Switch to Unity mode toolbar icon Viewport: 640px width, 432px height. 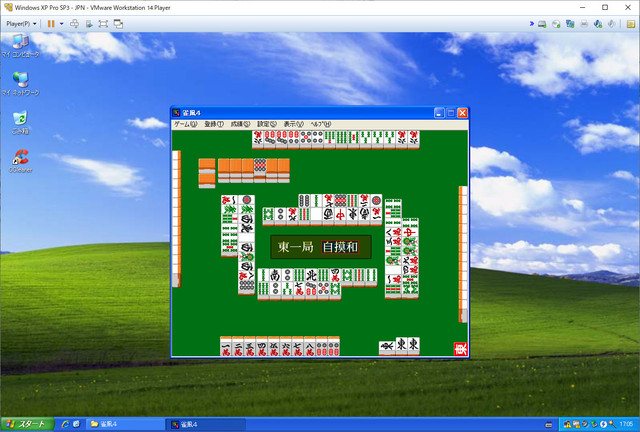pyautogui.click(x=118, y=24)
